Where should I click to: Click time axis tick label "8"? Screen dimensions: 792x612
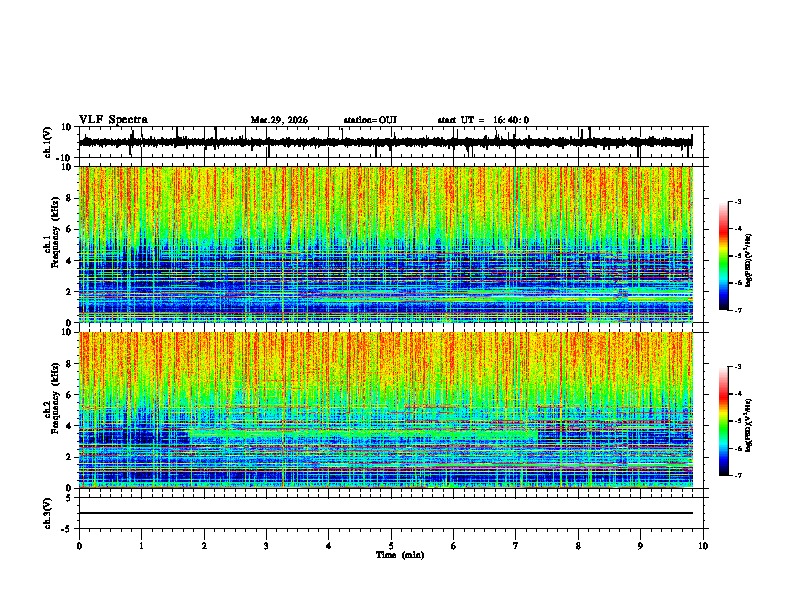coord(578,546)
